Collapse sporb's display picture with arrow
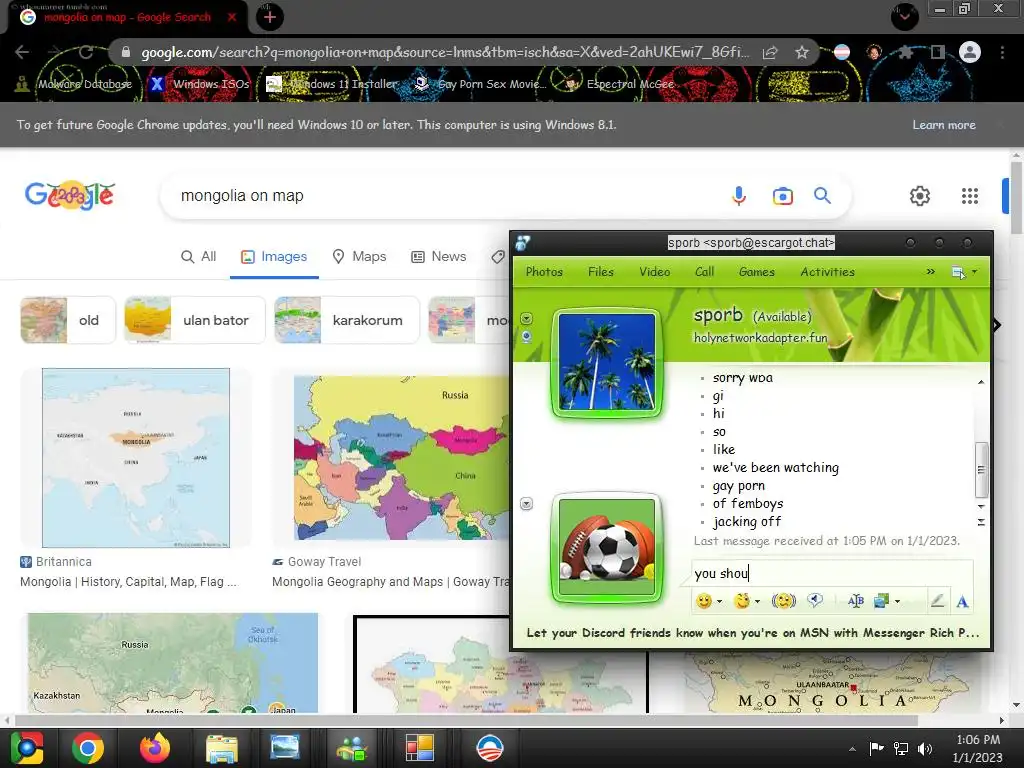 tap(526, 318)
